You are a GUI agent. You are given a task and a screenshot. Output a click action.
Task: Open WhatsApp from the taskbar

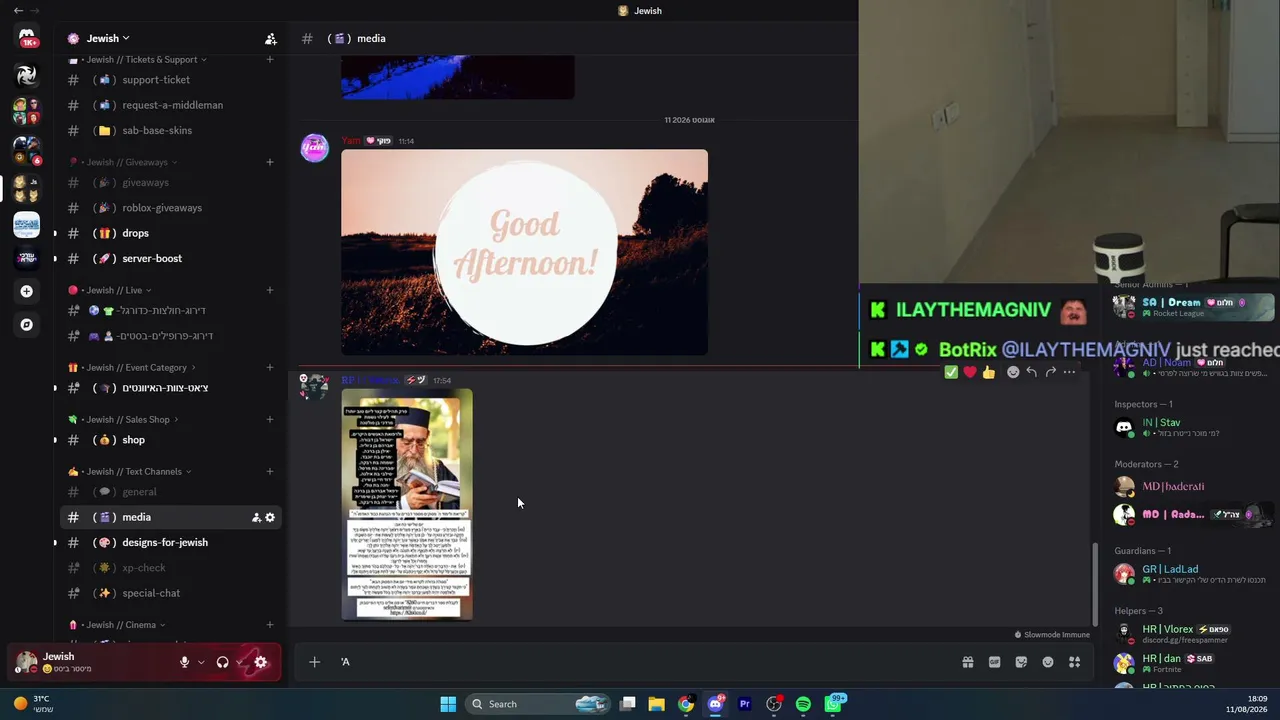pos(833,704)
